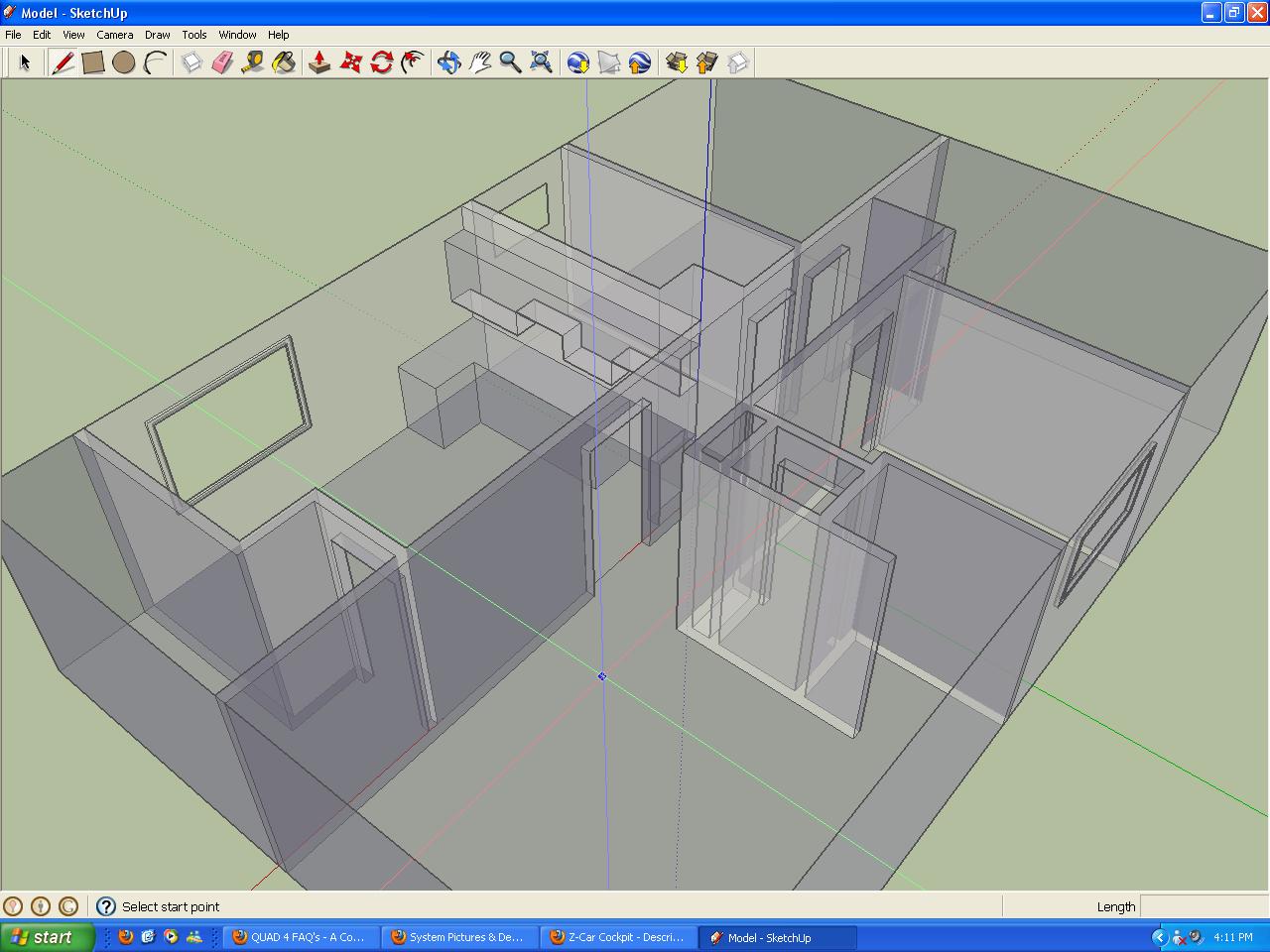Viewport: 1270px width, 952px height.
Task: Click the Toggle Terrain icon
Action: [x=609, y=62]
